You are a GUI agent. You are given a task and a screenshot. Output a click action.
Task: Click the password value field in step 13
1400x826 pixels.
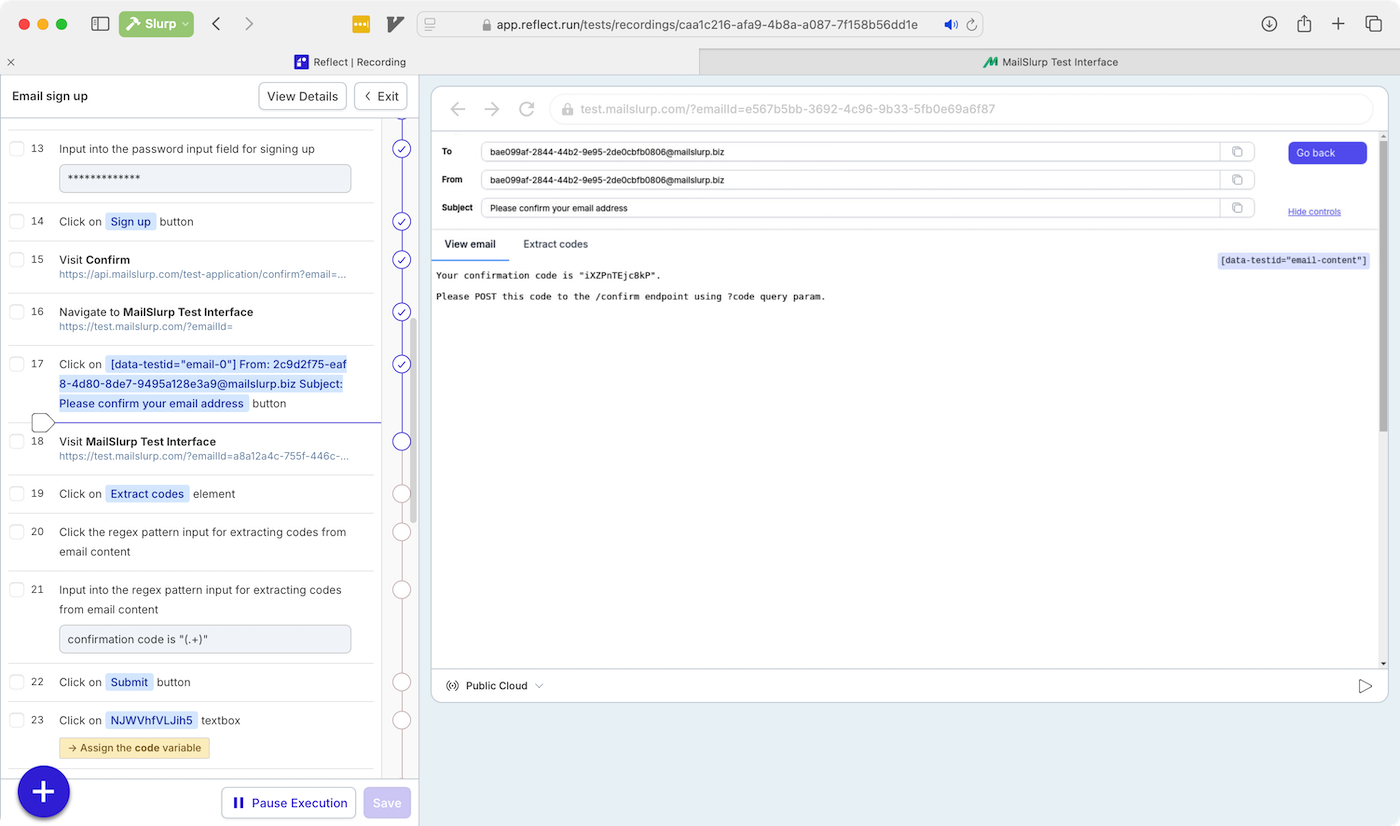click(205, 178)
